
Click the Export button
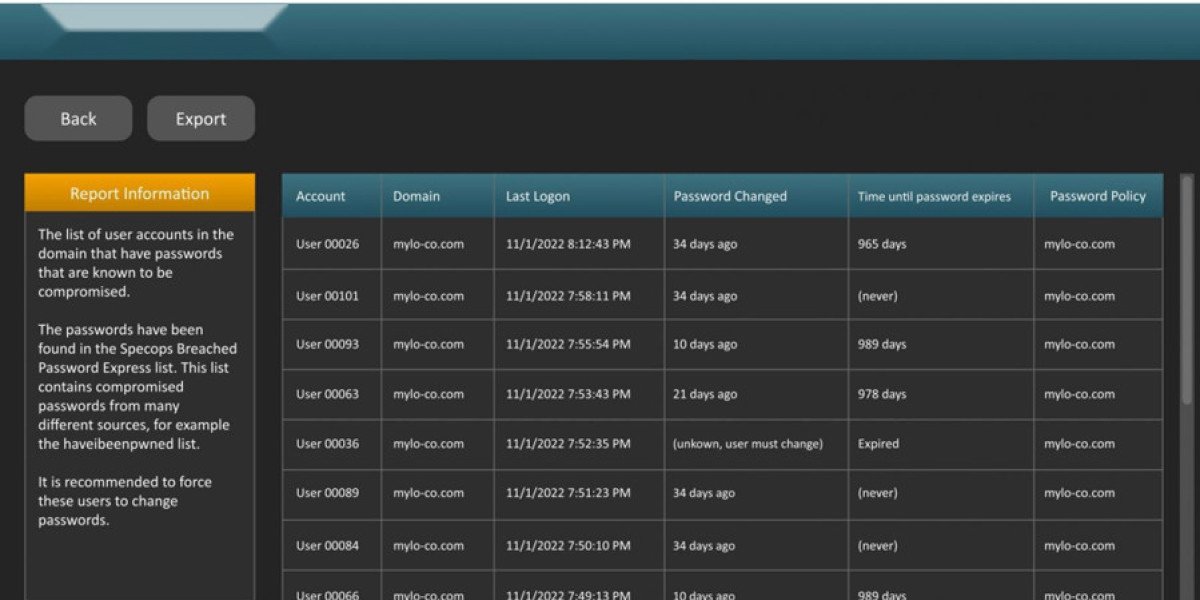point(200,118)
